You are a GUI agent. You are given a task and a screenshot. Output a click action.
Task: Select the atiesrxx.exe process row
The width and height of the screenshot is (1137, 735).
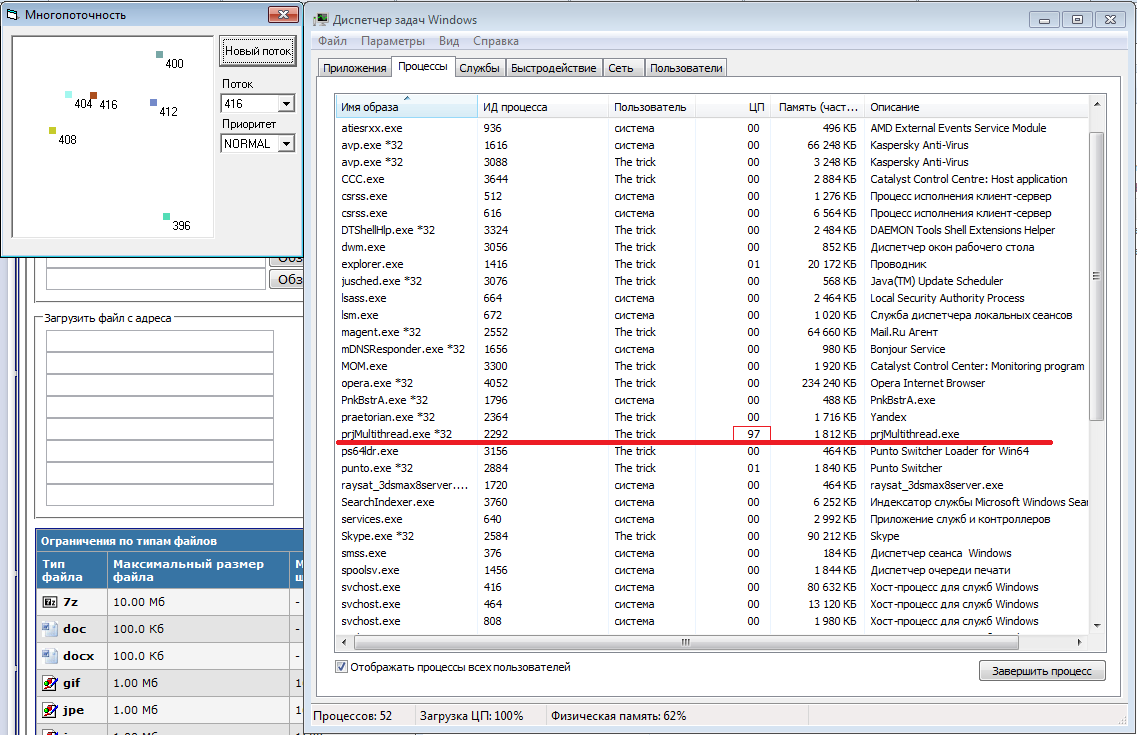712,128
